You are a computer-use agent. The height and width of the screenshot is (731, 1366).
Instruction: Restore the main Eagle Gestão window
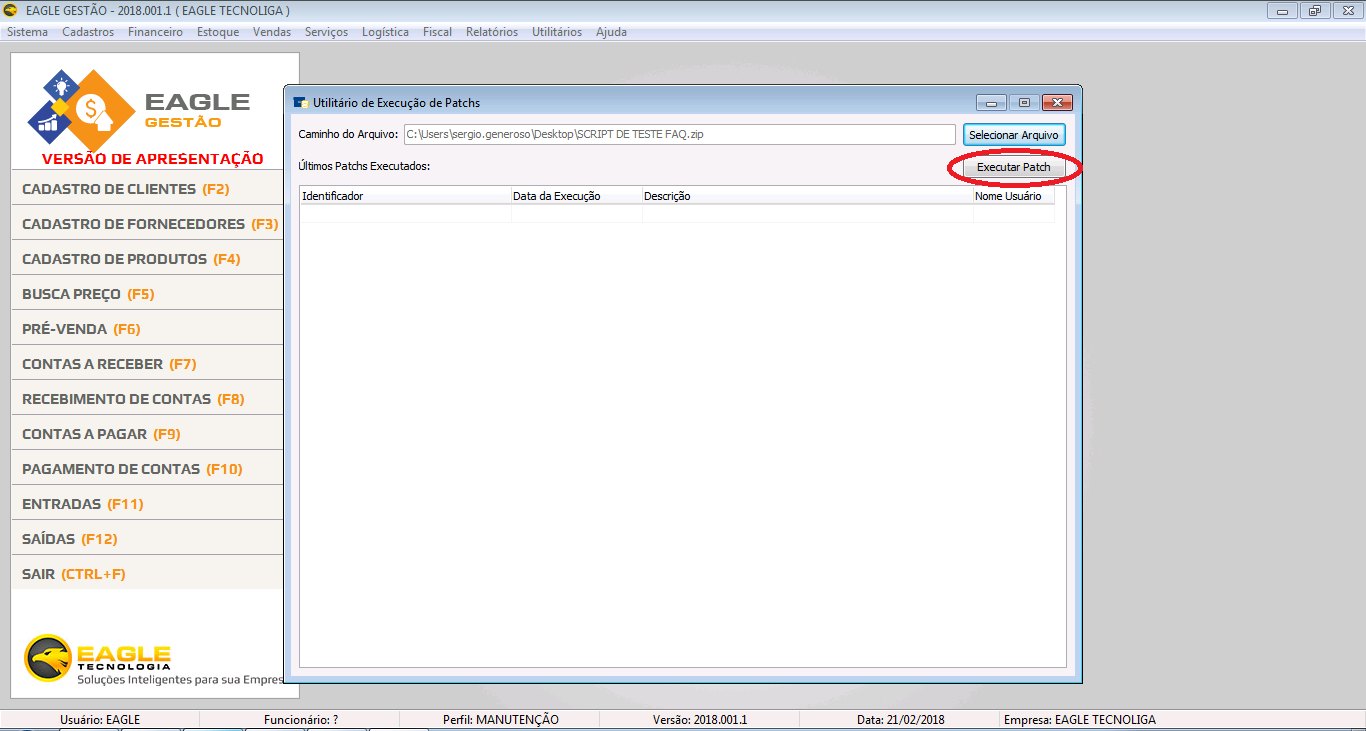click(x=1314, y=11)
